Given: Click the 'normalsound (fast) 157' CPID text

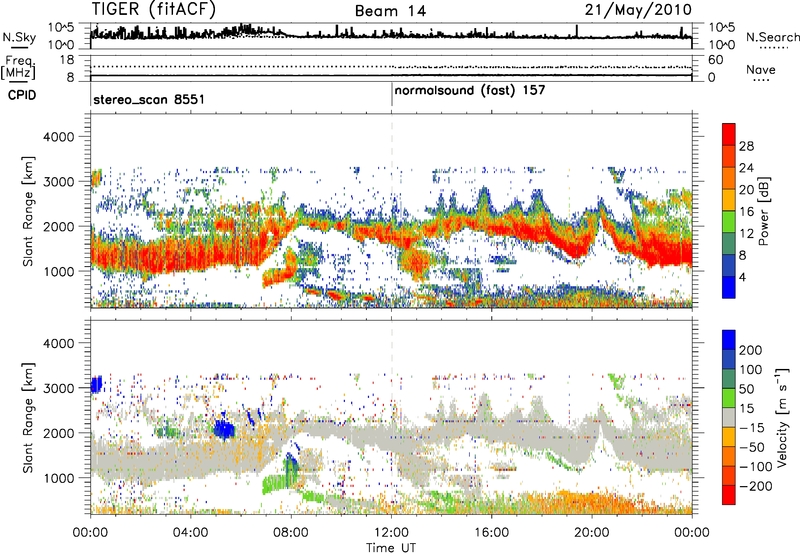Looking at the screenshot, I should pos(470,91).
